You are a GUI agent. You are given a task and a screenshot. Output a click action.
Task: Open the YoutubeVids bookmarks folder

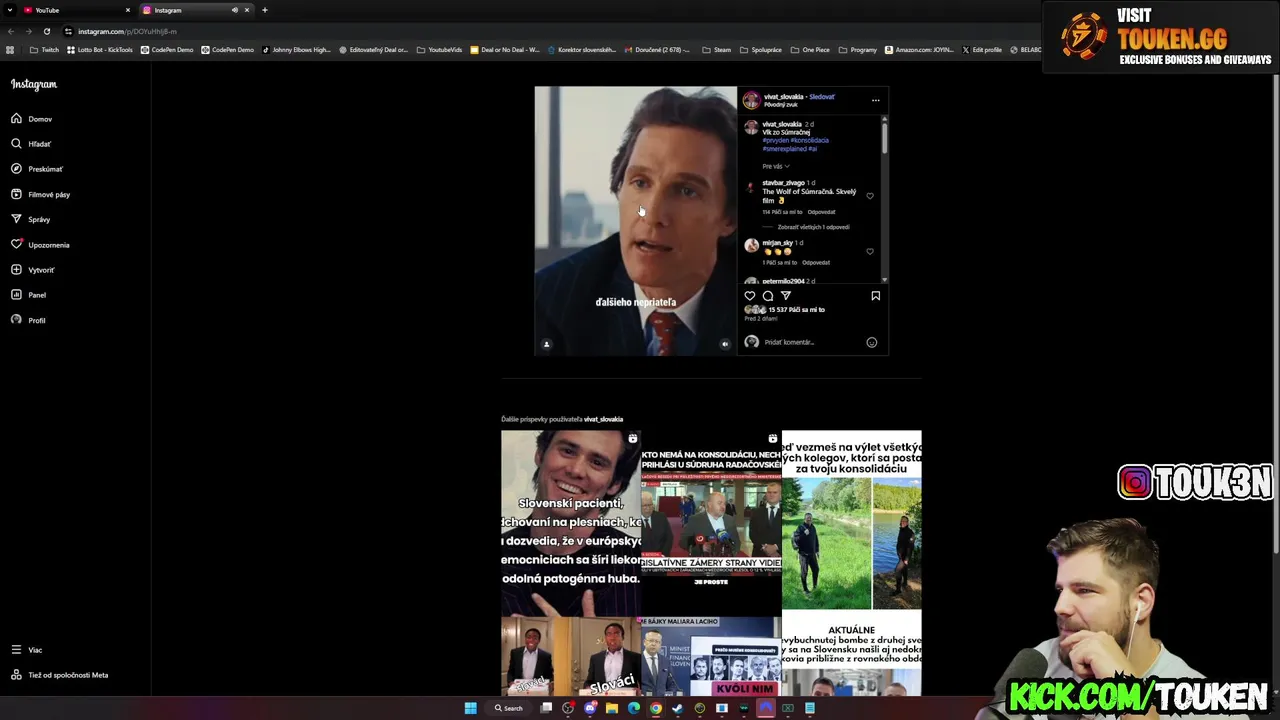click(439, 49)
